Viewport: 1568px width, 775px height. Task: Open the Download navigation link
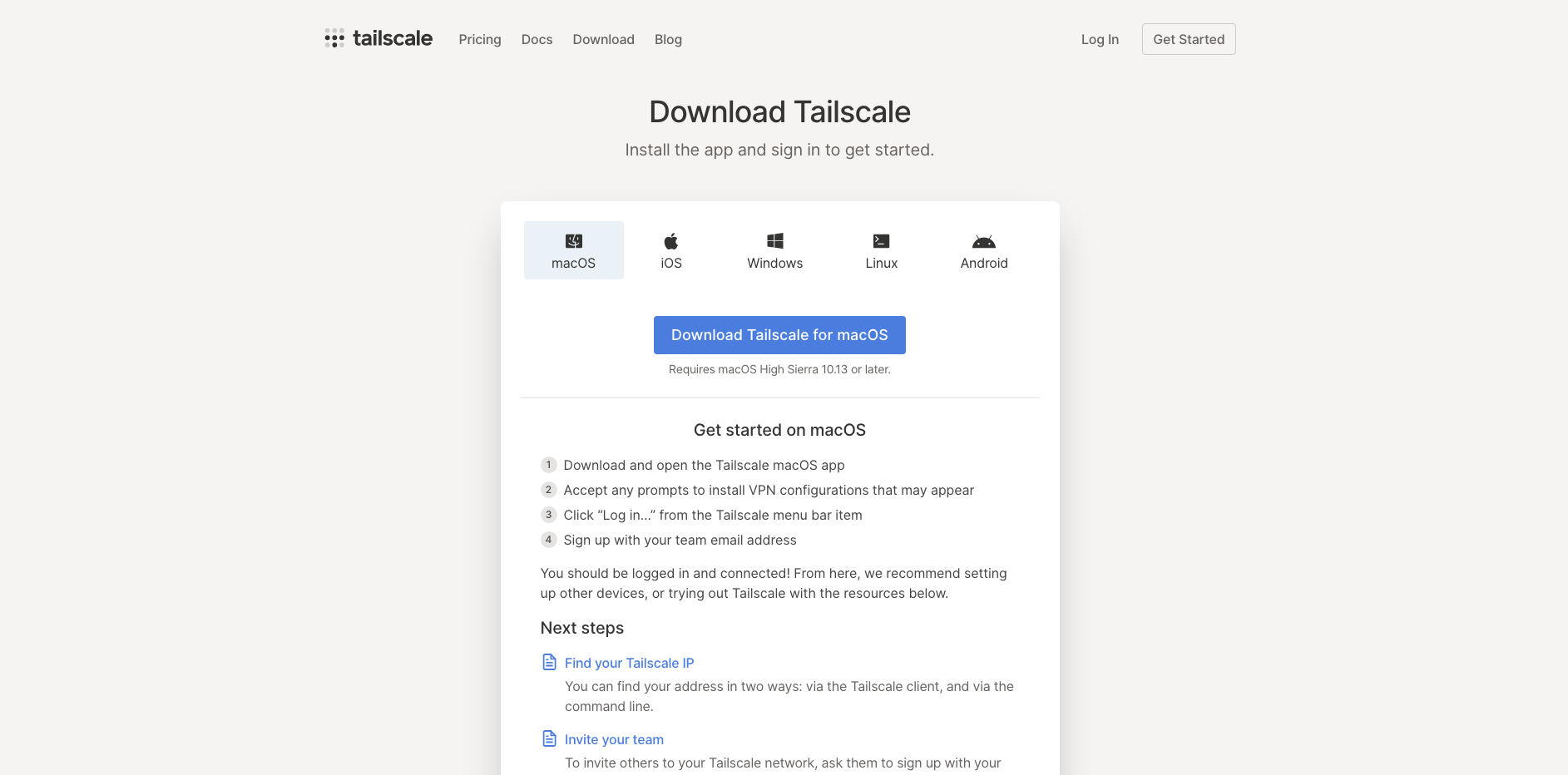[603, 39]
